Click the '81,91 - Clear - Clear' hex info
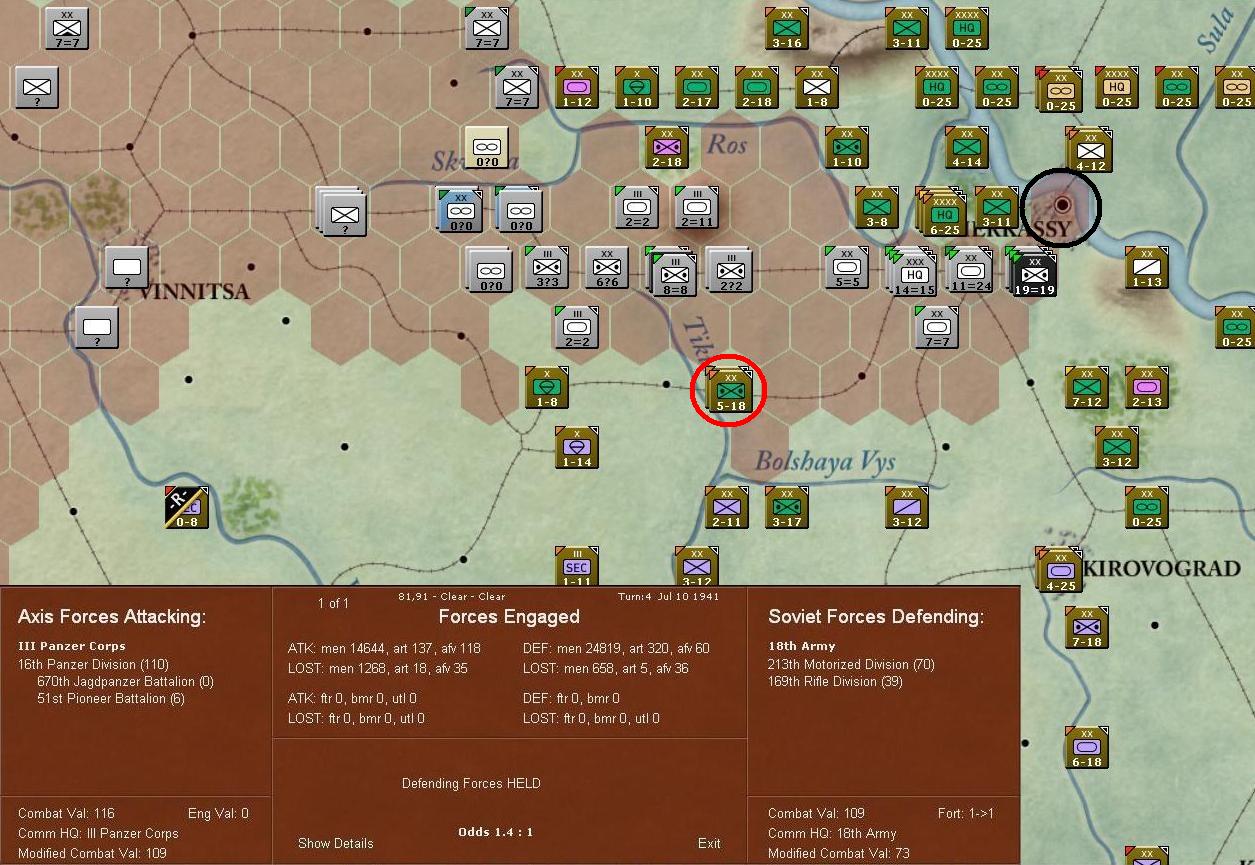Viewport: 1255px width, 865px height. [x=452, y=597]
